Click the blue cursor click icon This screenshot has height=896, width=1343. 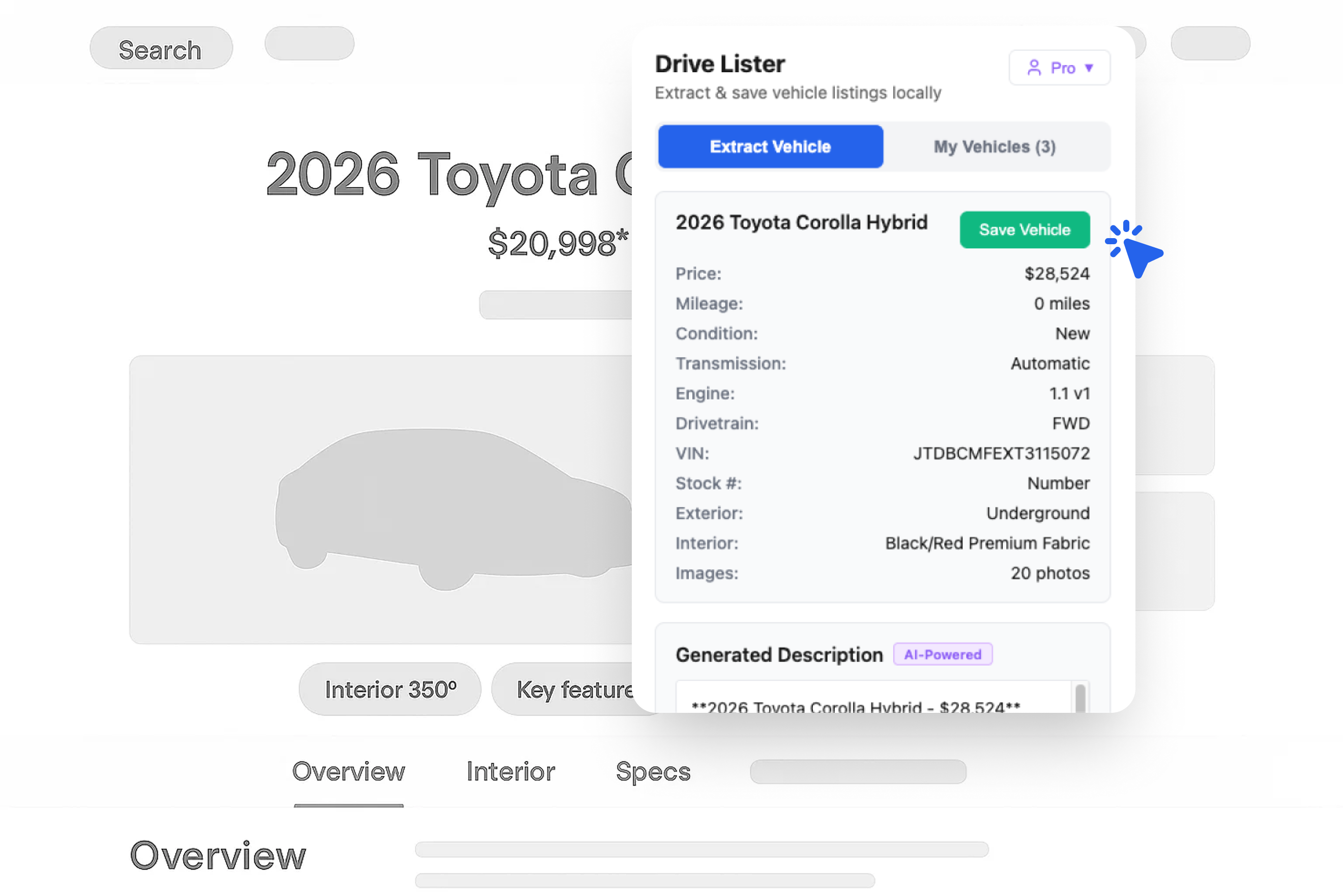[x=1134, y=250]
